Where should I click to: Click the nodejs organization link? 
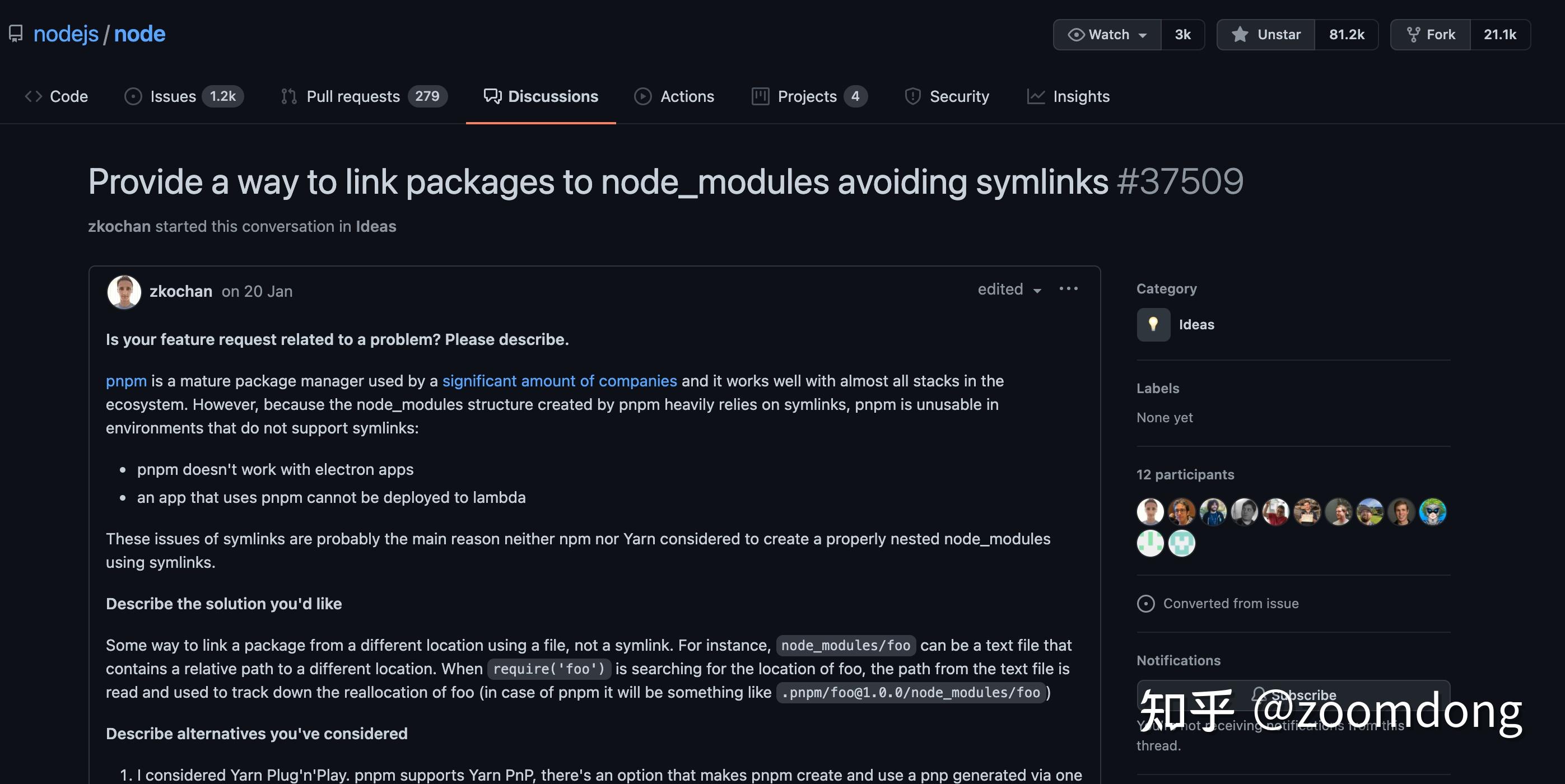point(66,34)
